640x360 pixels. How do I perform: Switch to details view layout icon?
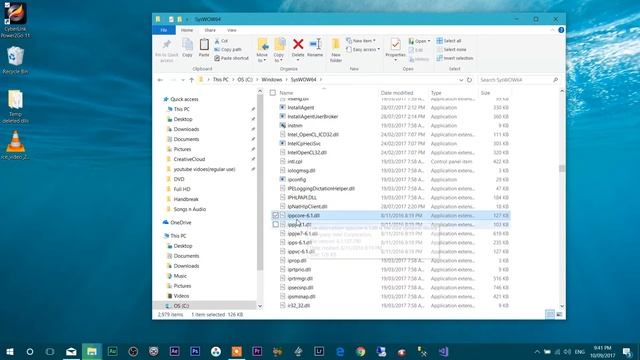[550, 314]
